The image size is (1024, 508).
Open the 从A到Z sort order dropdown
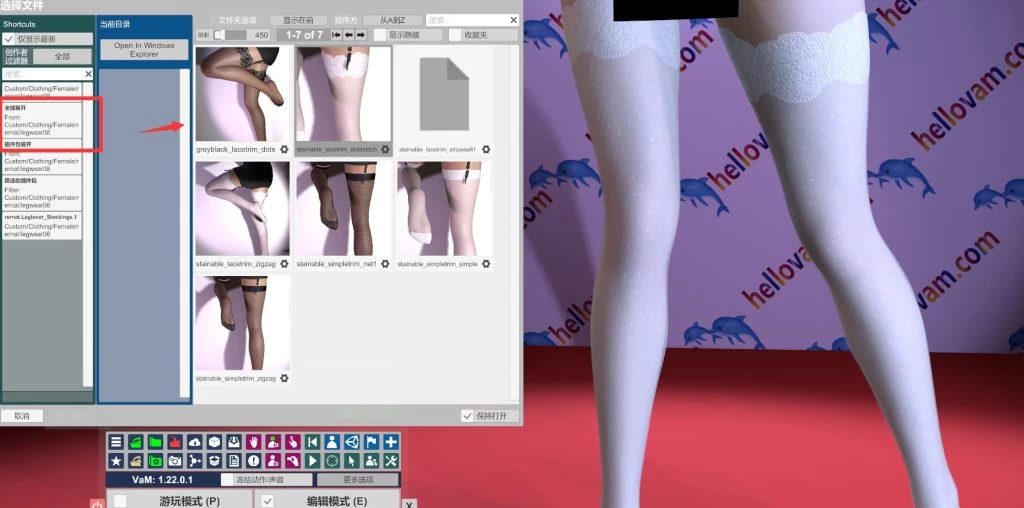pyautogui.click(x=392, y=20)
